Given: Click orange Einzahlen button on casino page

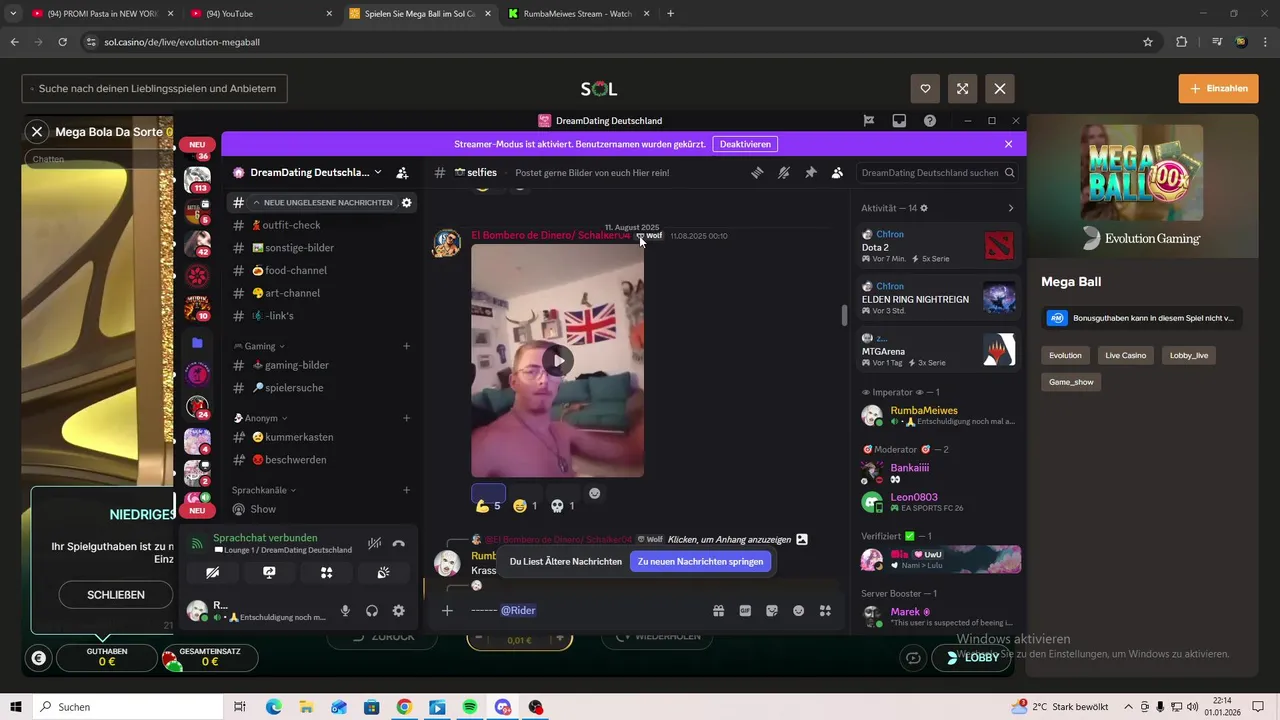Looking at the screenshot, I should (1218, 88).
